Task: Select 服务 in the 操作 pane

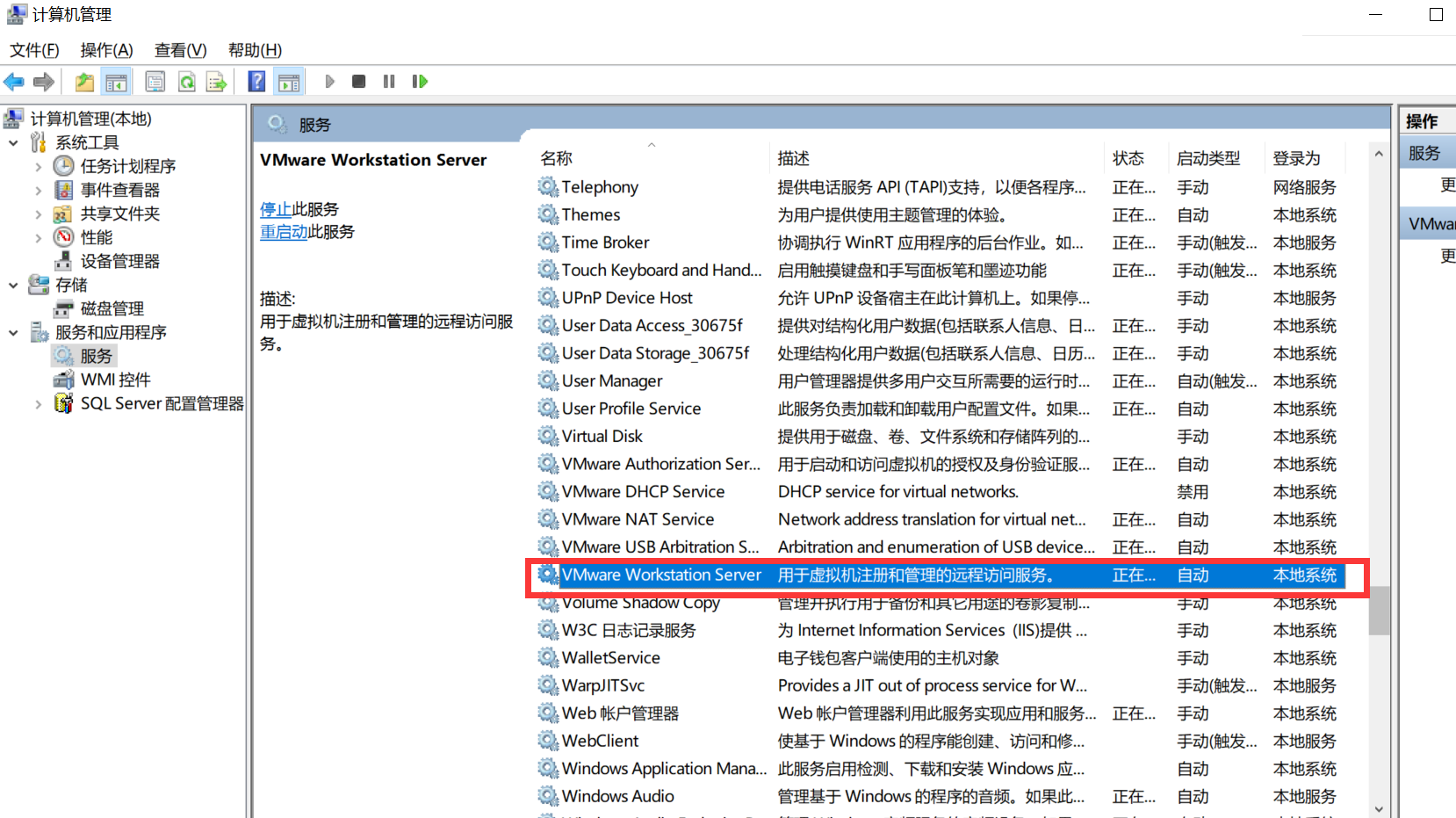Action: pos(1427,153)
